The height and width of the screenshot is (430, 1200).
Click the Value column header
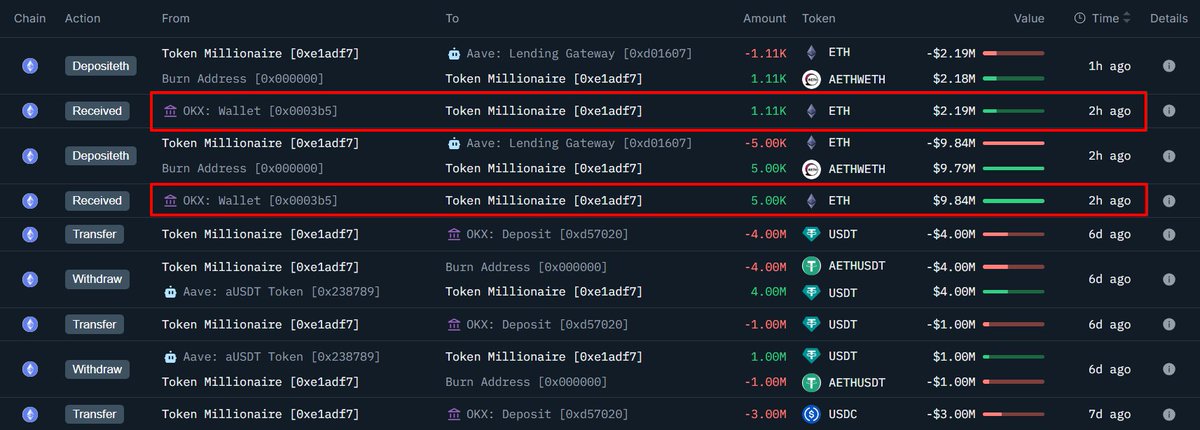[1028, 18]
